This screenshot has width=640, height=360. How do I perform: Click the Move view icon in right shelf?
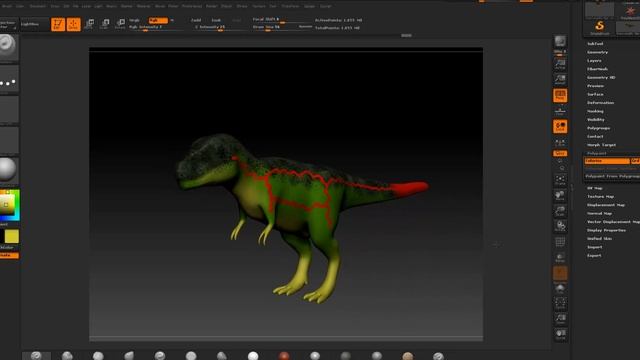560,195
